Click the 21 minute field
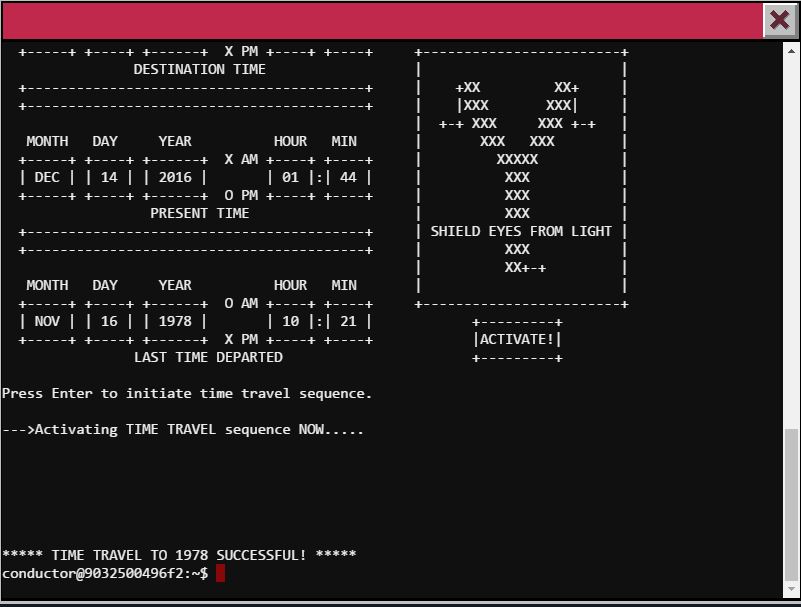 point(348,322)
